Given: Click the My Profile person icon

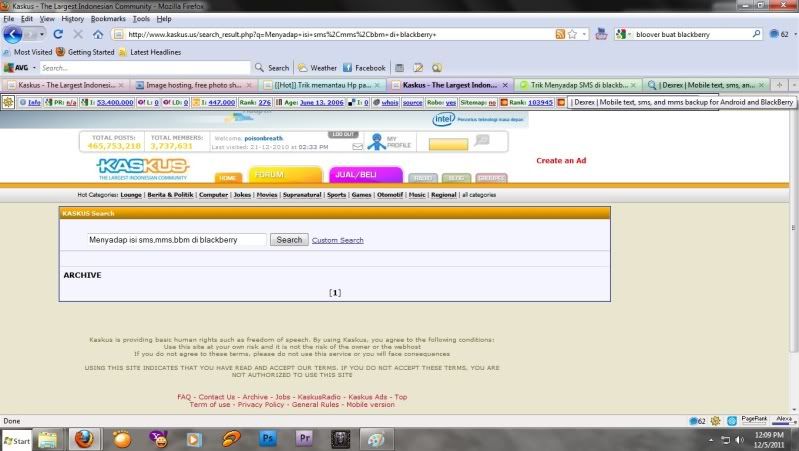Looking at the screenshot, I should pos(377,142).
